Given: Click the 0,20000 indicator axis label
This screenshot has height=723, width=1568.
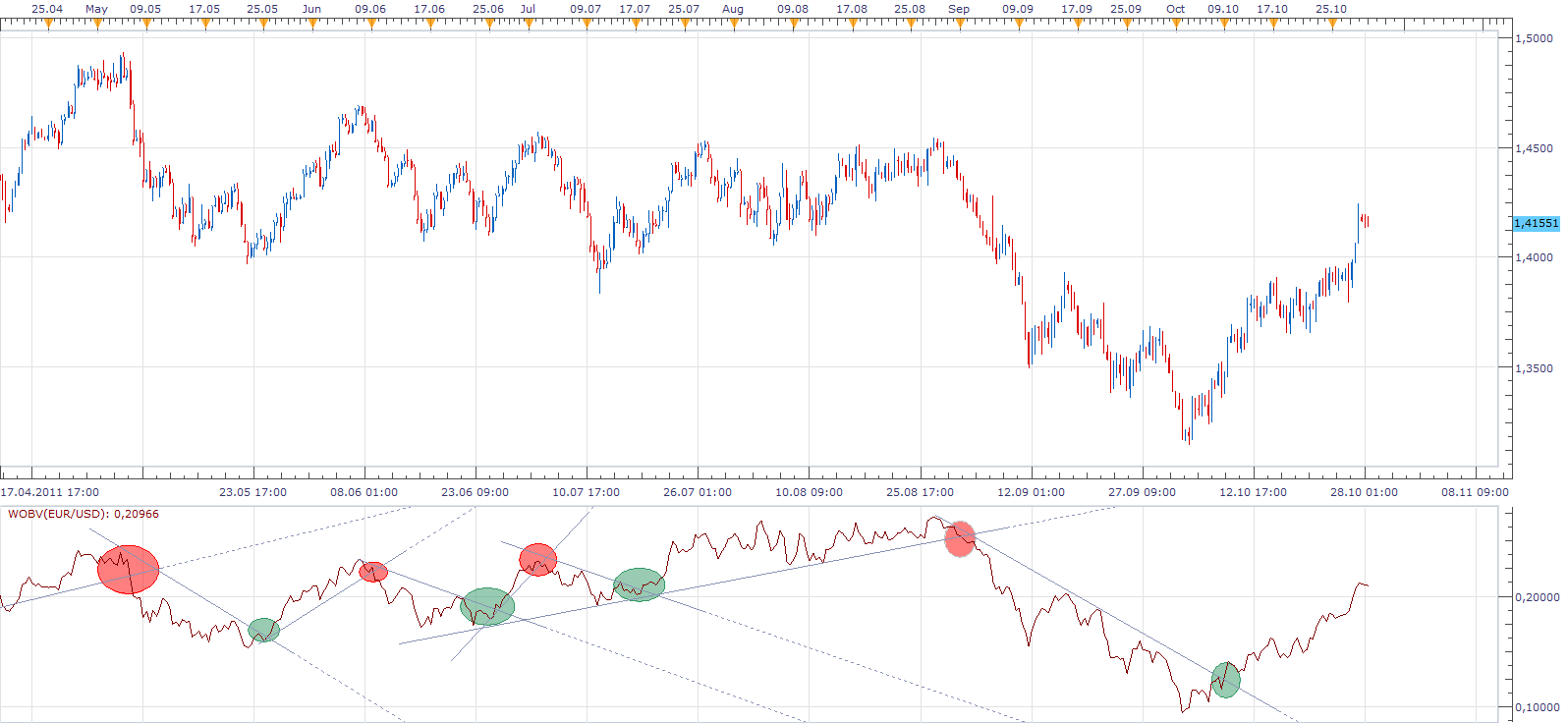Looking at the screenshot, I should coord(1538,597).
